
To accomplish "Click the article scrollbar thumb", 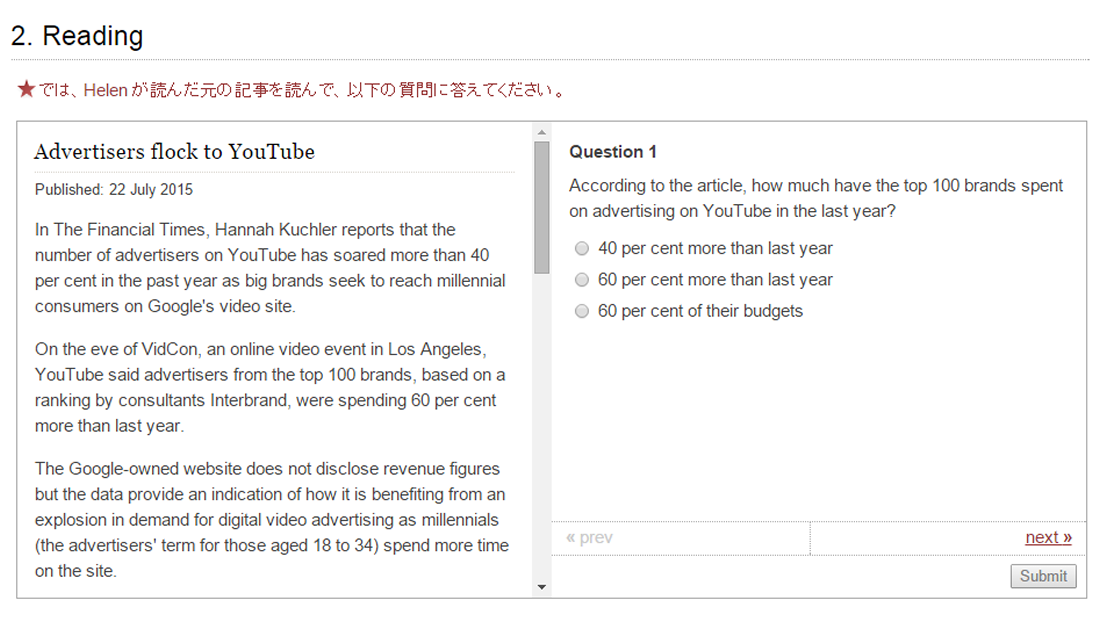I will tap(542, 208).
